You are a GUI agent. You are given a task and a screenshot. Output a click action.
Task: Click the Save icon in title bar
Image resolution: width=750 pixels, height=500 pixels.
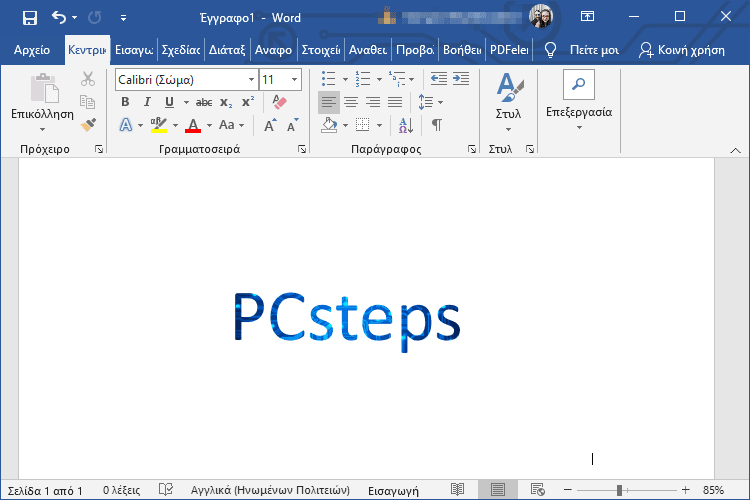click(x=30, y=18)
